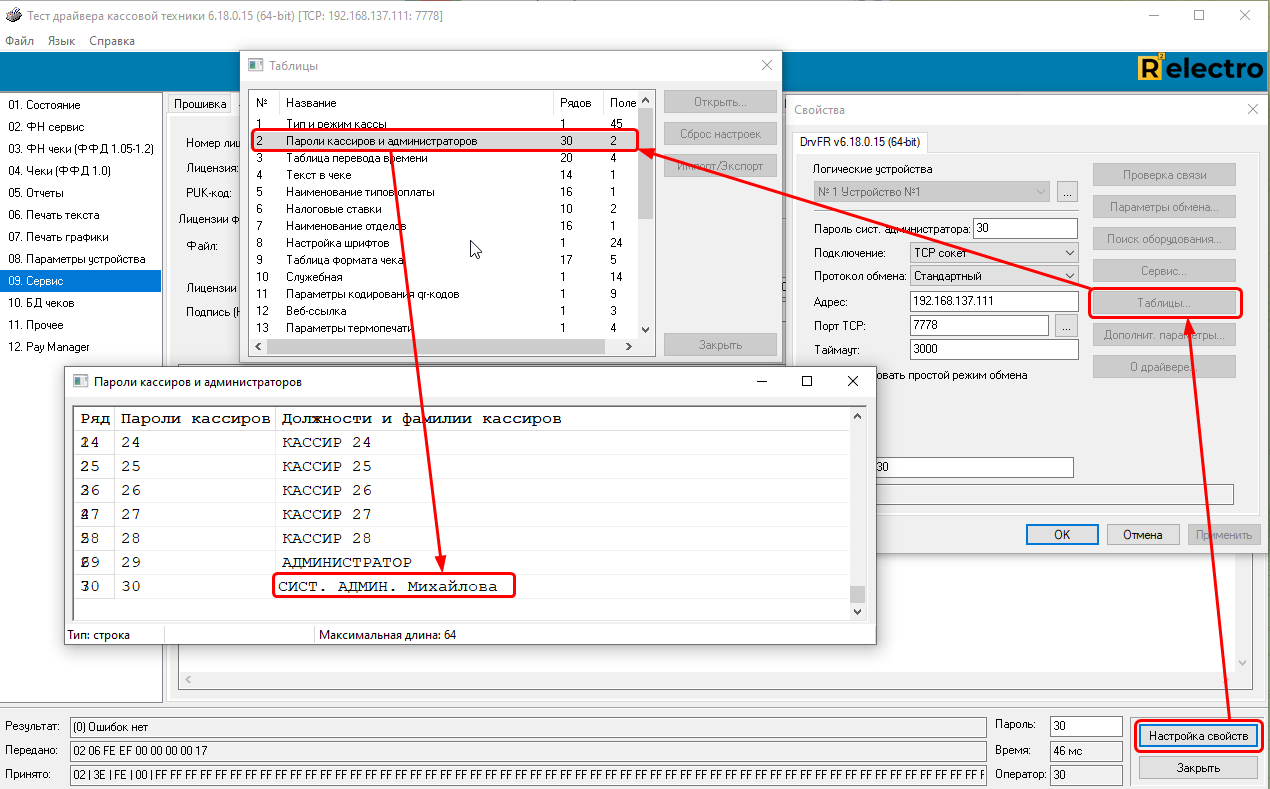Click the ellipsis button beside logical device list
The image size is (1270, 789).
click(x=1067, y=191)
